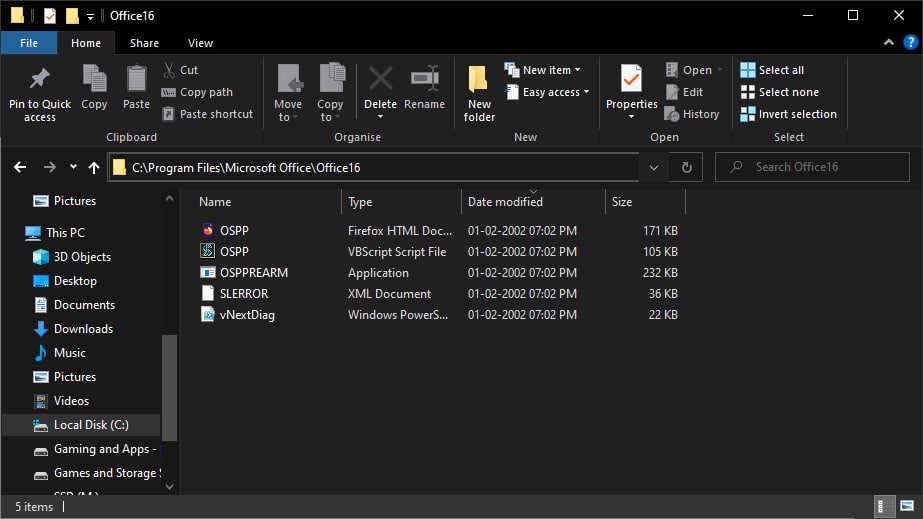Click the address bar path field
Screen dimensions: 923x519
tap(374, 168)
